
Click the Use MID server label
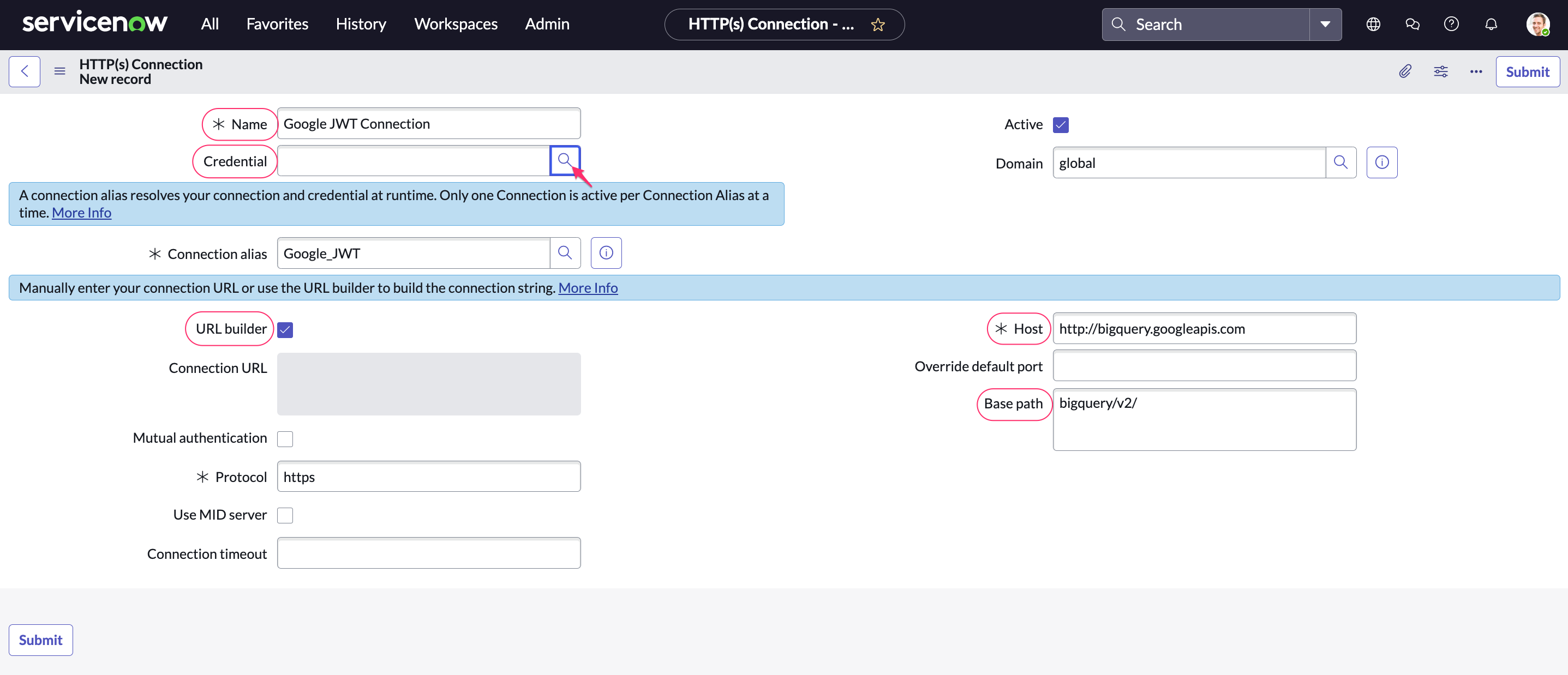click(x=220, y=515)
